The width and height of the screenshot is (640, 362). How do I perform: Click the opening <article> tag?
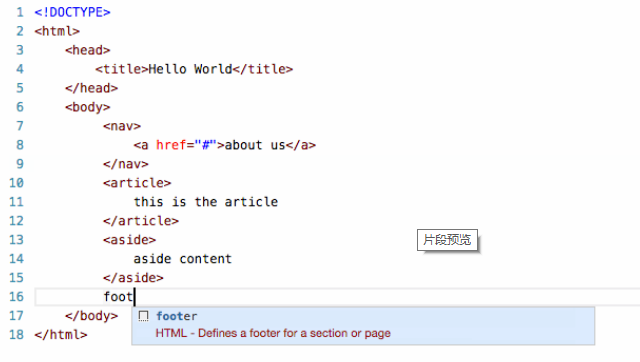coord(137,183)
